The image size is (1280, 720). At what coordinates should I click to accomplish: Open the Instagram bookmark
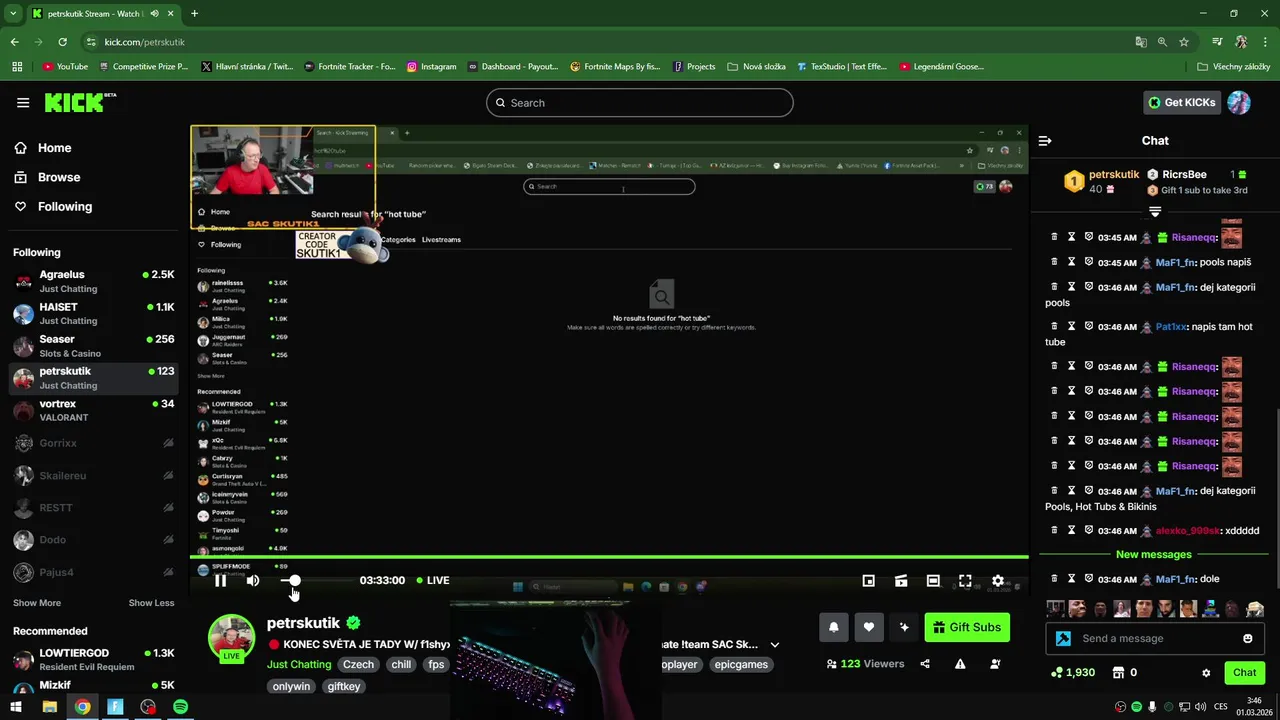coord(431,67)
